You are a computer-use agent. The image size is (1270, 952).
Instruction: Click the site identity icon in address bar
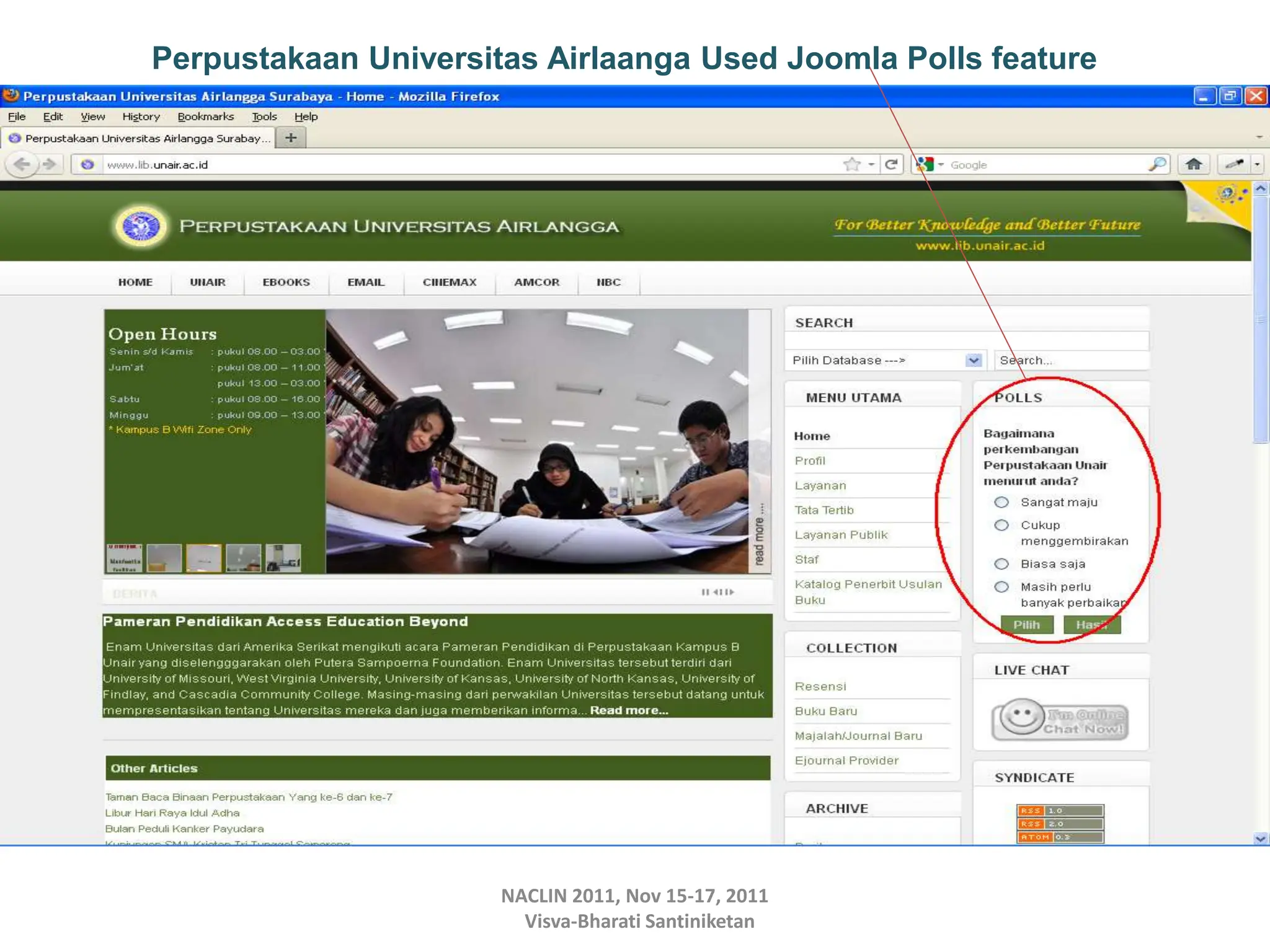tap(87, 165)
